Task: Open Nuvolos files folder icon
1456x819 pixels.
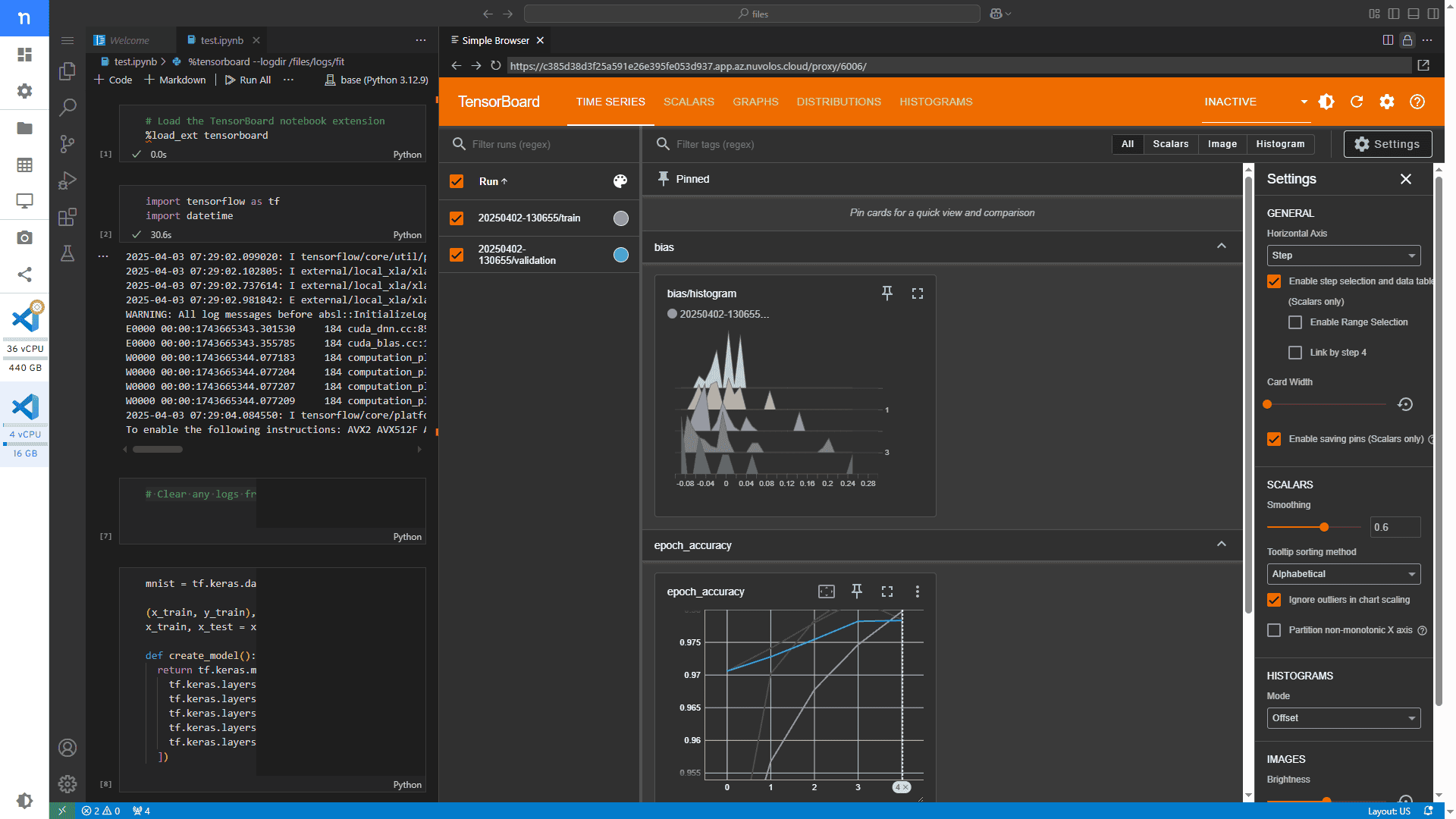Action: 24,128
